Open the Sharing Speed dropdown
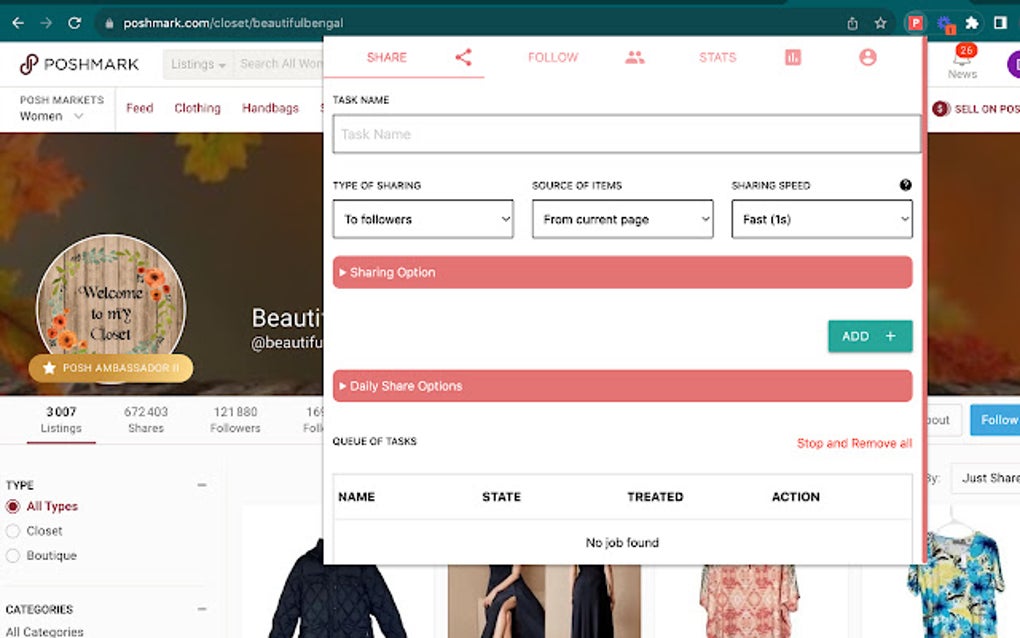This screenshot has height=638, width=1020. pyautogui.click(x=822, y=219)
